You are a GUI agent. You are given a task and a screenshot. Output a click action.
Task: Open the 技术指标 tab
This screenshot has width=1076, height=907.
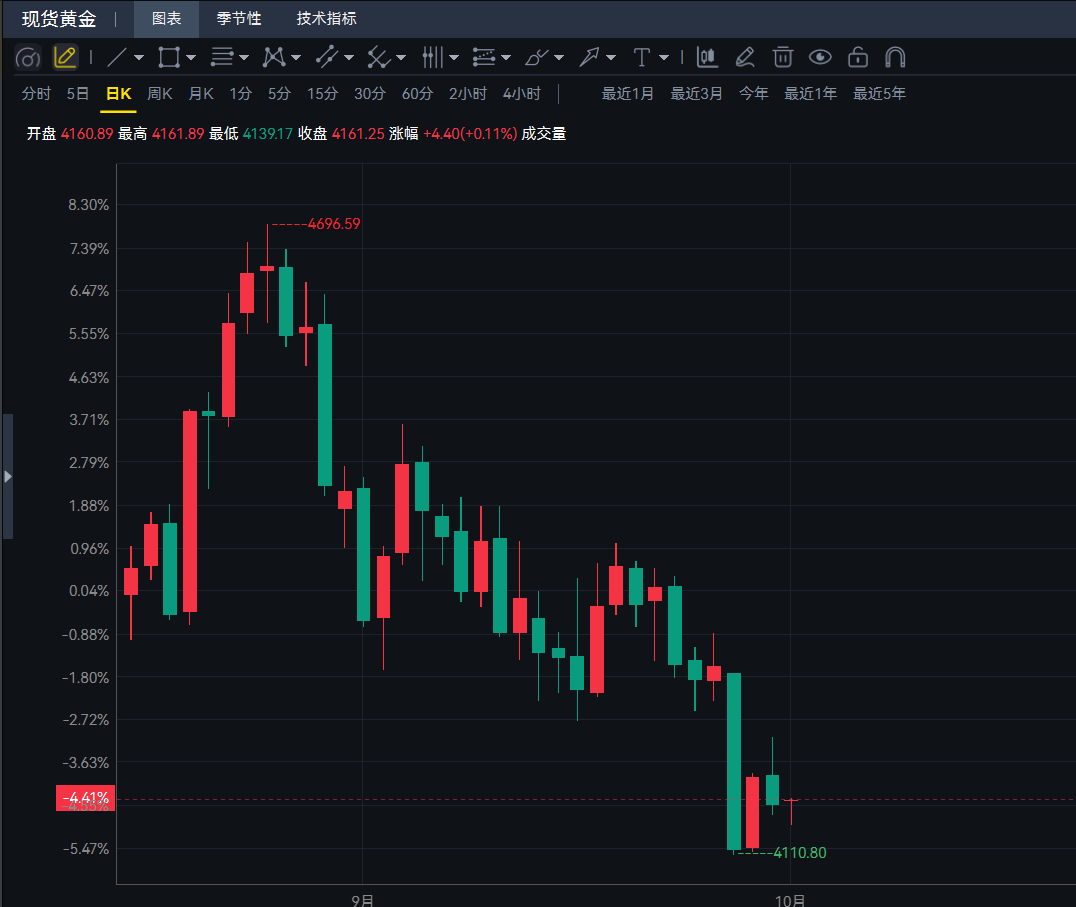pyautogui.click(x=327, y=19)
